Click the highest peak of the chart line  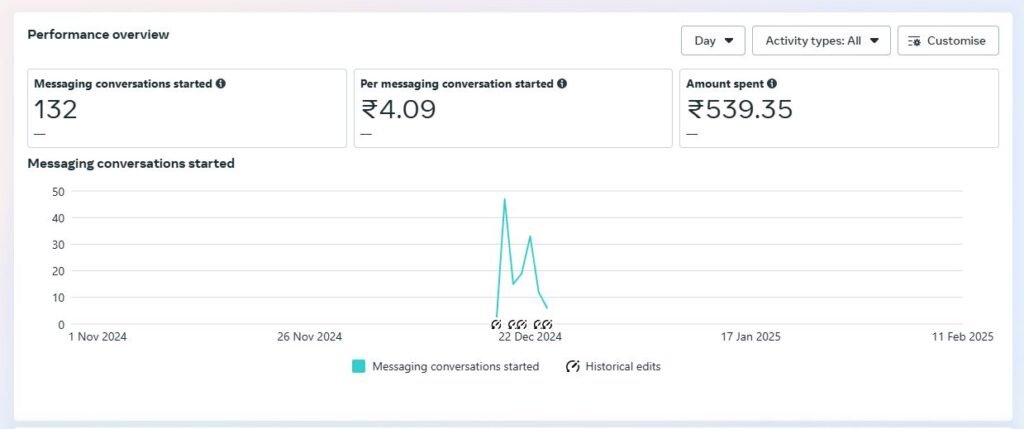[505, 199]
